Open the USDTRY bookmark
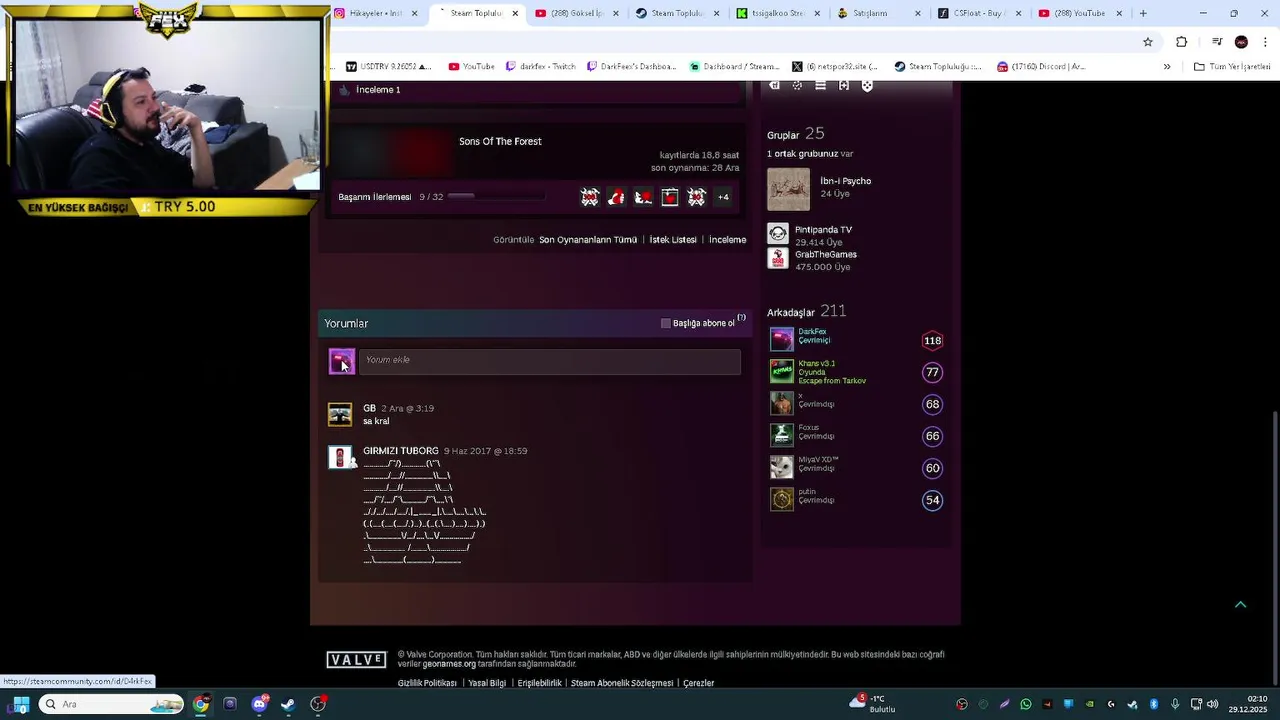The image size is (1280, 720). 388,67
